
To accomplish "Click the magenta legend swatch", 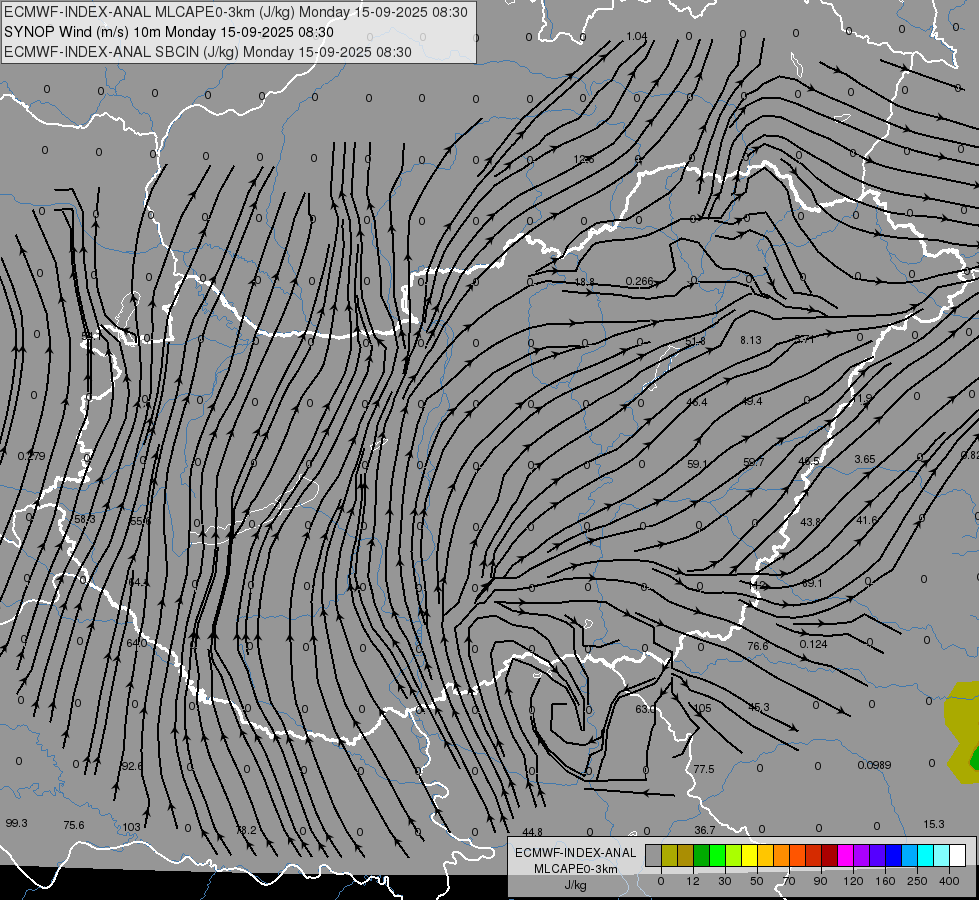I will pyautogui.click(x=846, y=855).
